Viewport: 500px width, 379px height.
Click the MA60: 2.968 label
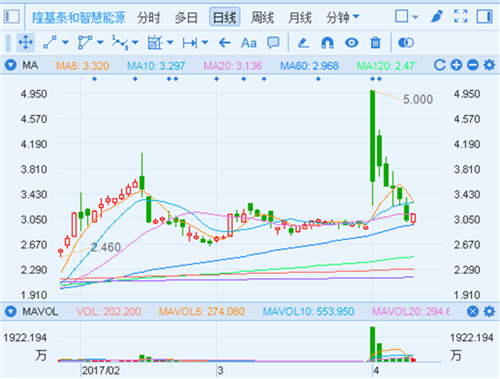(x=309, y=66)
